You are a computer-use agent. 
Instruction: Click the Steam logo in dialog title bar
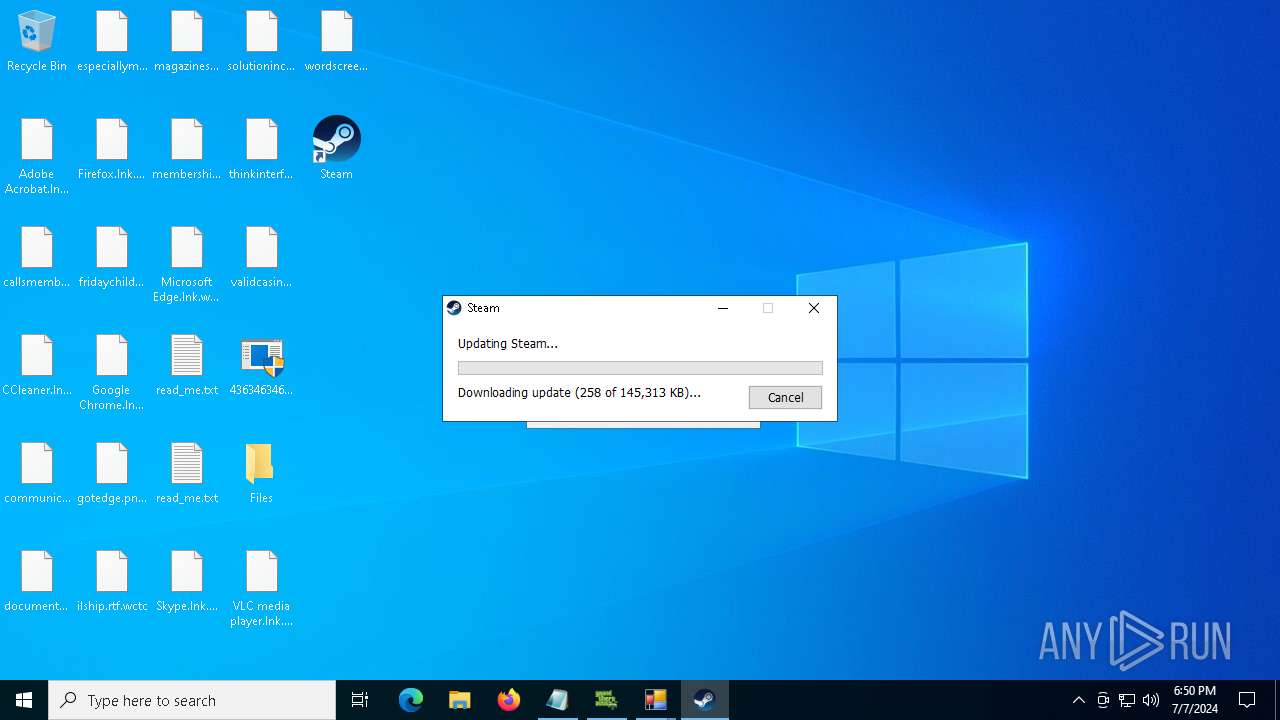pos(454,308)
